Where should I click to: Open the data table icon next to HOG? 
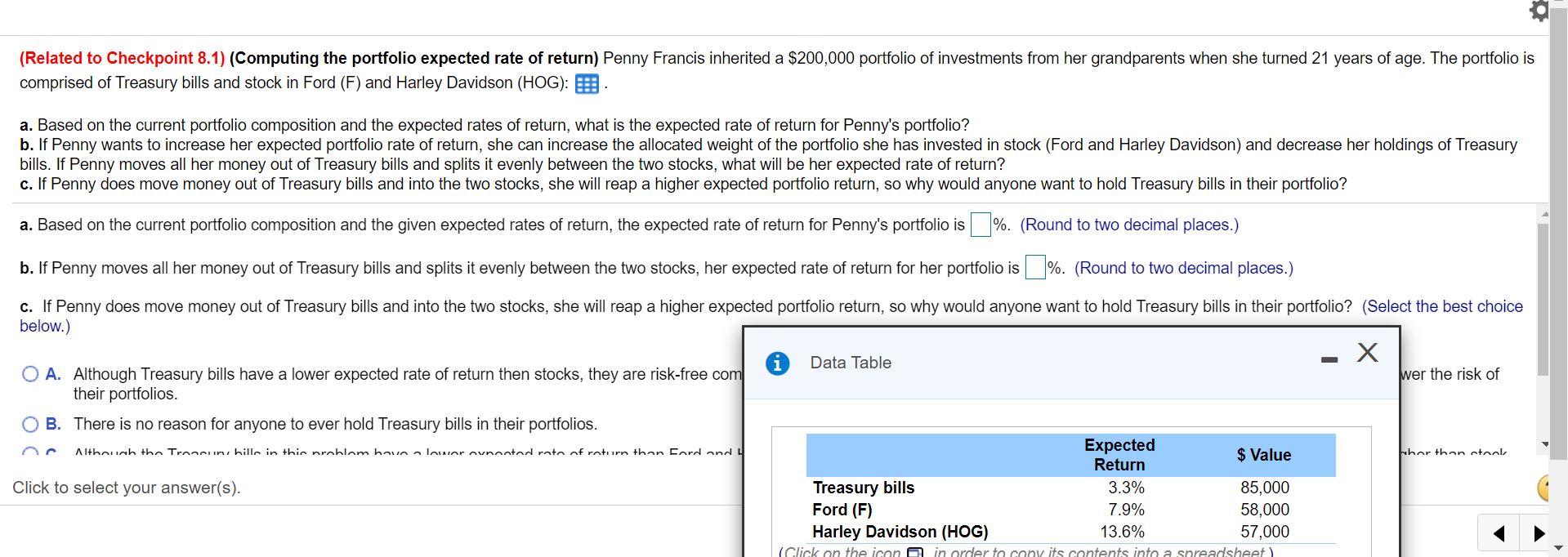pos(587,83)
